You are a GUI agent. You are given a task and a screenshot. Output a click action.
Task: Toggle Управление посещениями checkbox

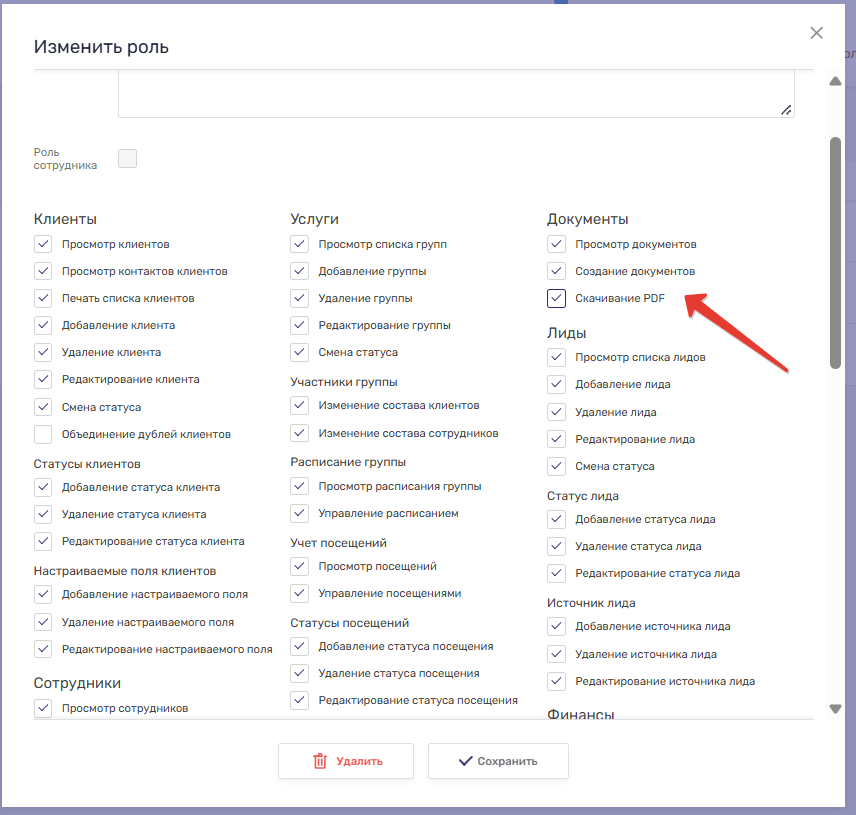(x=300, y=593)
